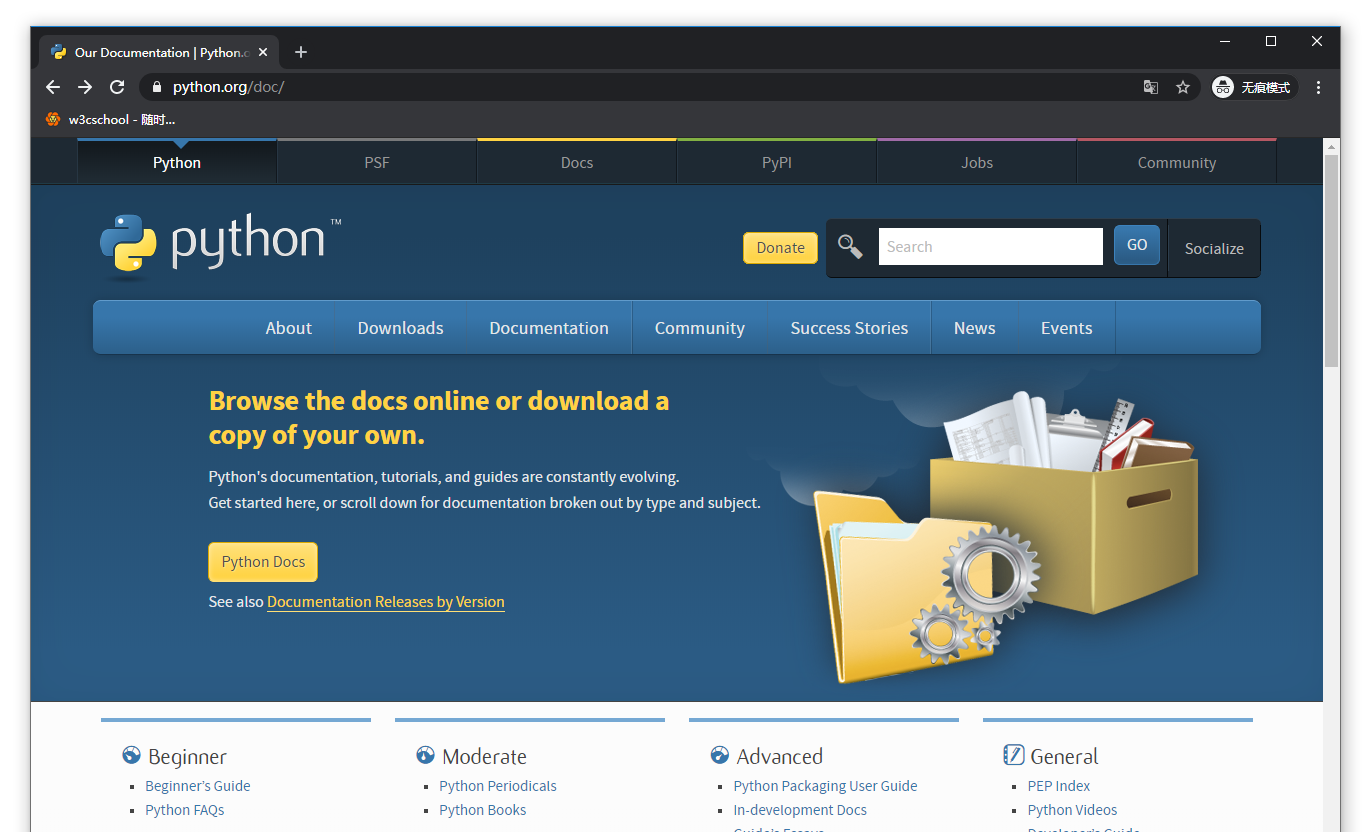The height and width of the screenshot is (832, 1370).
Task: Click the General section icon
Action: [1014, 755]
